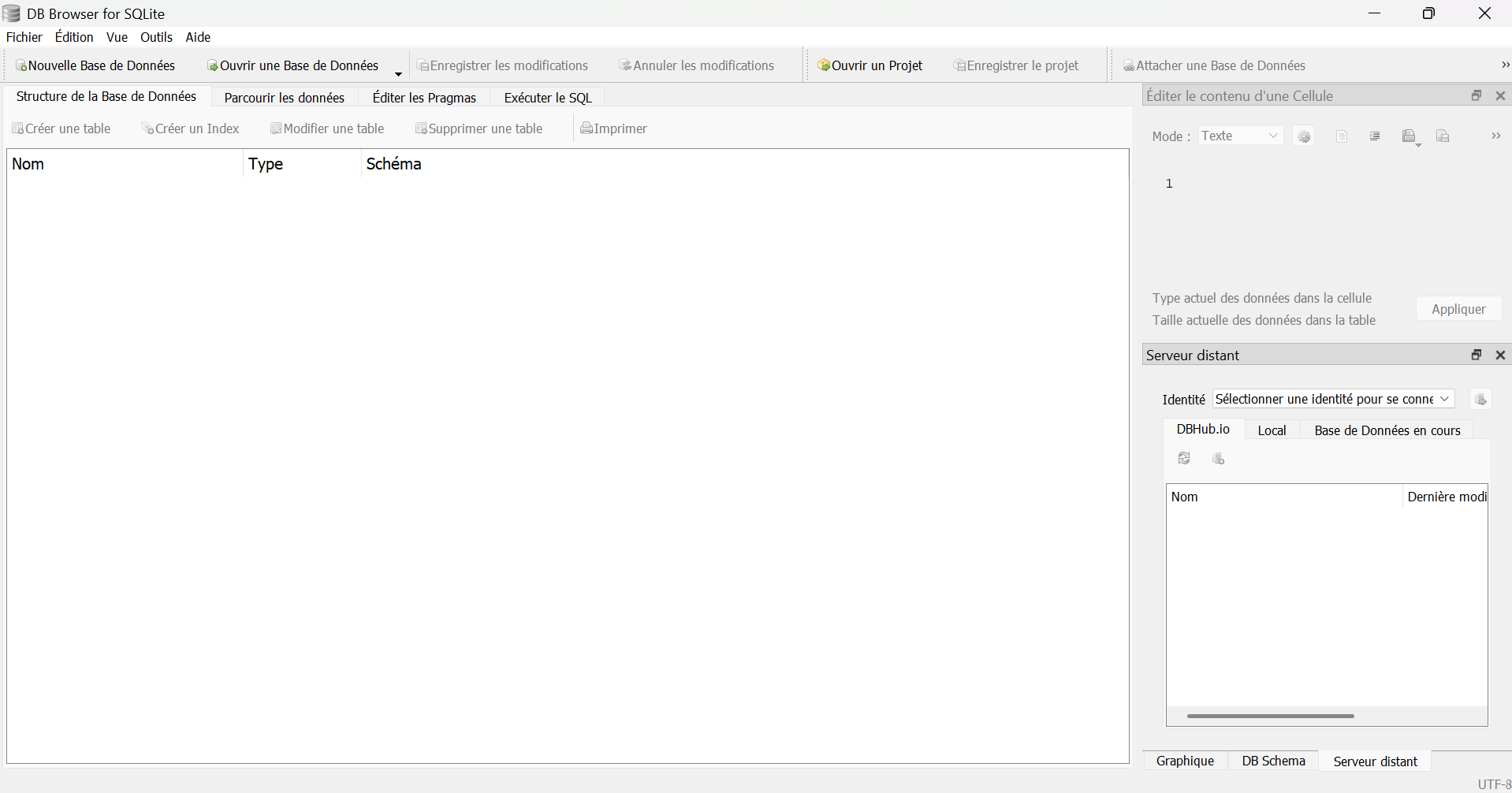The image size is (1512, 793).
Task: Switch to Parcourir les données tab
Action: [284, 98]
